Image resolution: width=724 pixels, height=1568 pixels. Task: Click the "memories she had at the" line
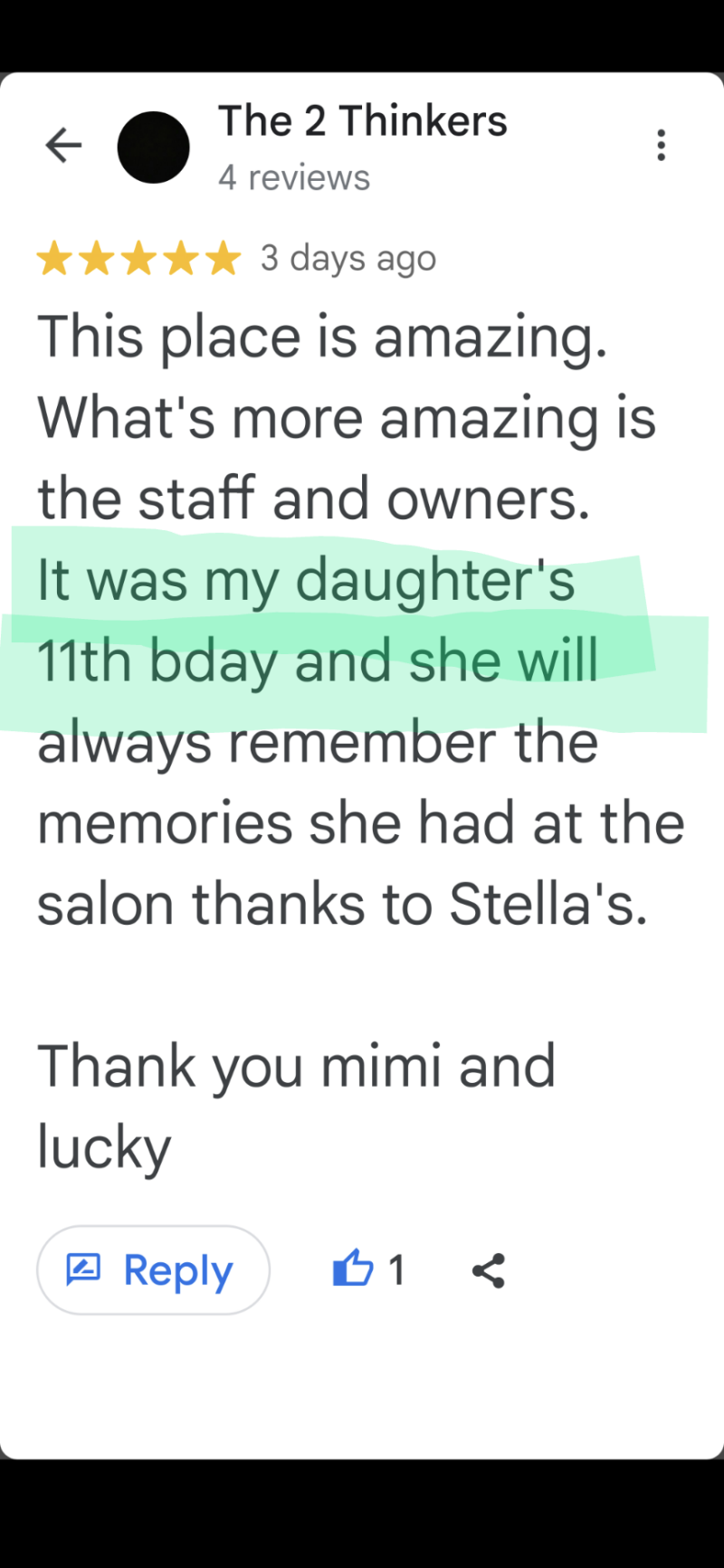point(360,823)
